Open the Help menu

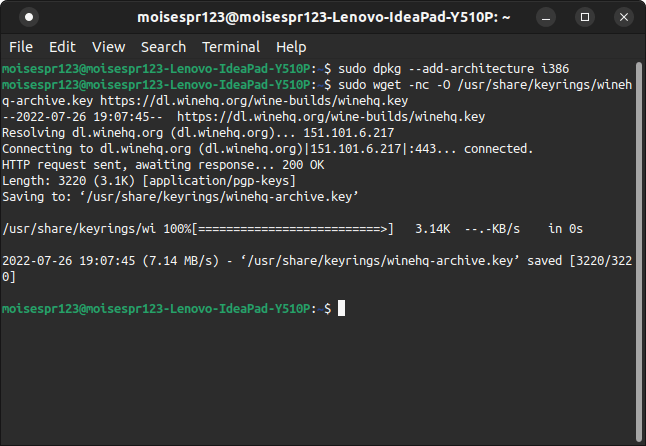[x=291, y=47]
